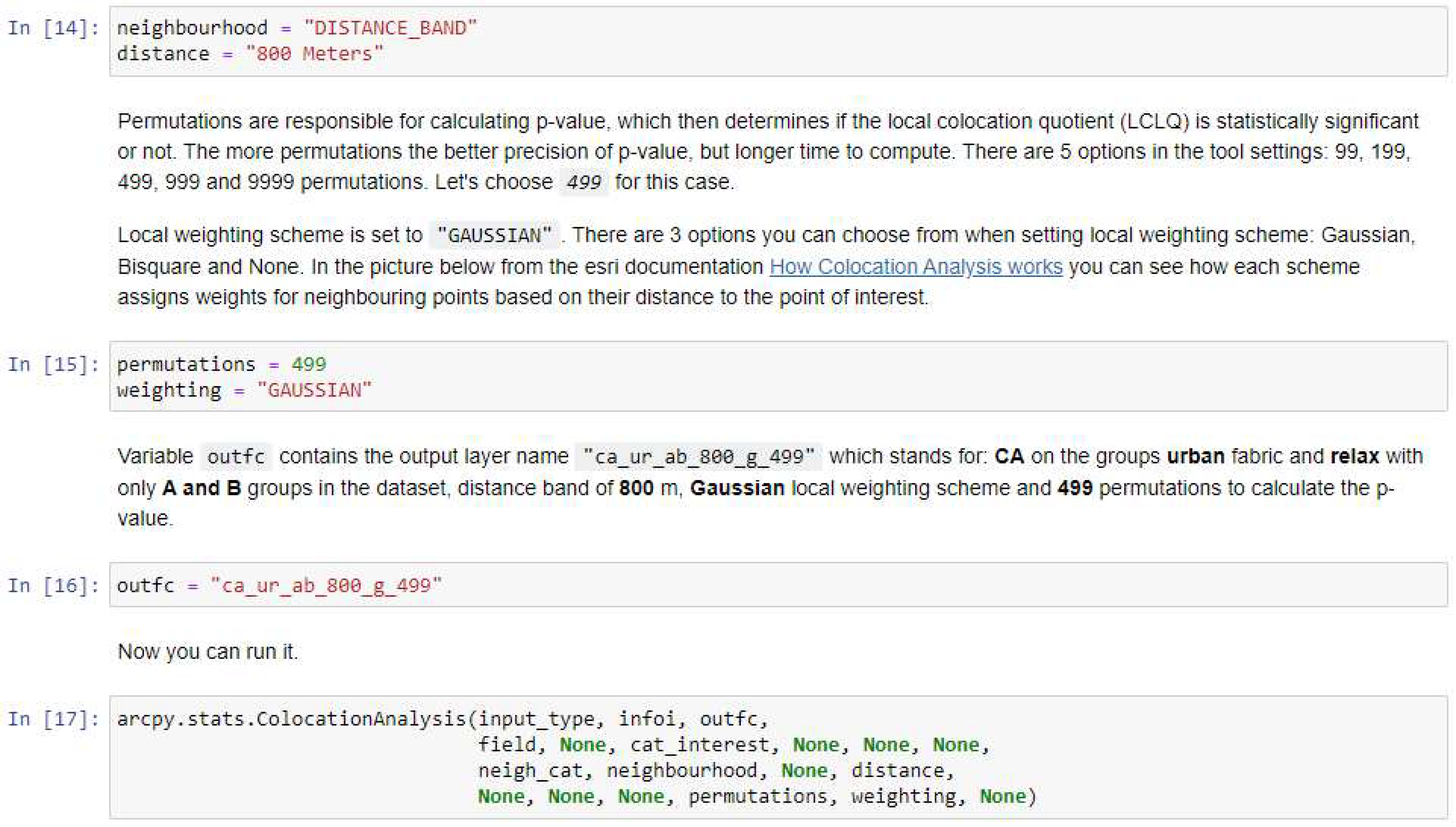Click the 499 permutations number in code
Screen dimensions: 1456x827
pos(309,364)
